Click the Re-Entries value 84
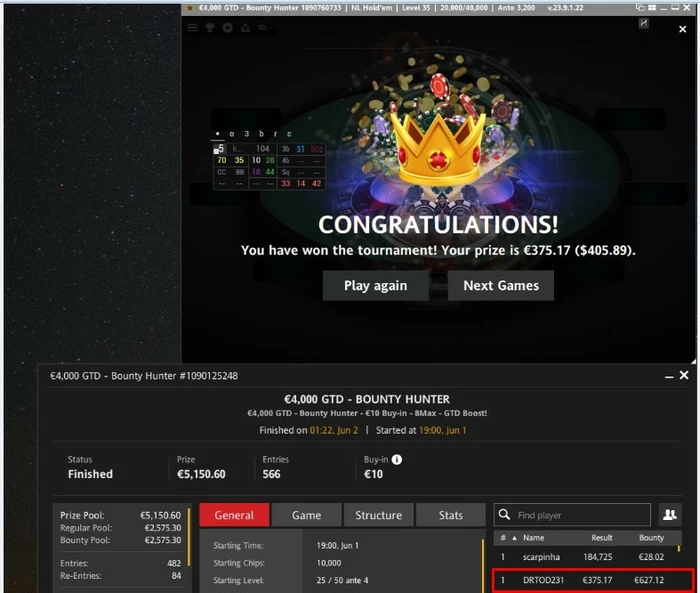The height and width of the screenshot is (593, 700). tap(176, 576)
